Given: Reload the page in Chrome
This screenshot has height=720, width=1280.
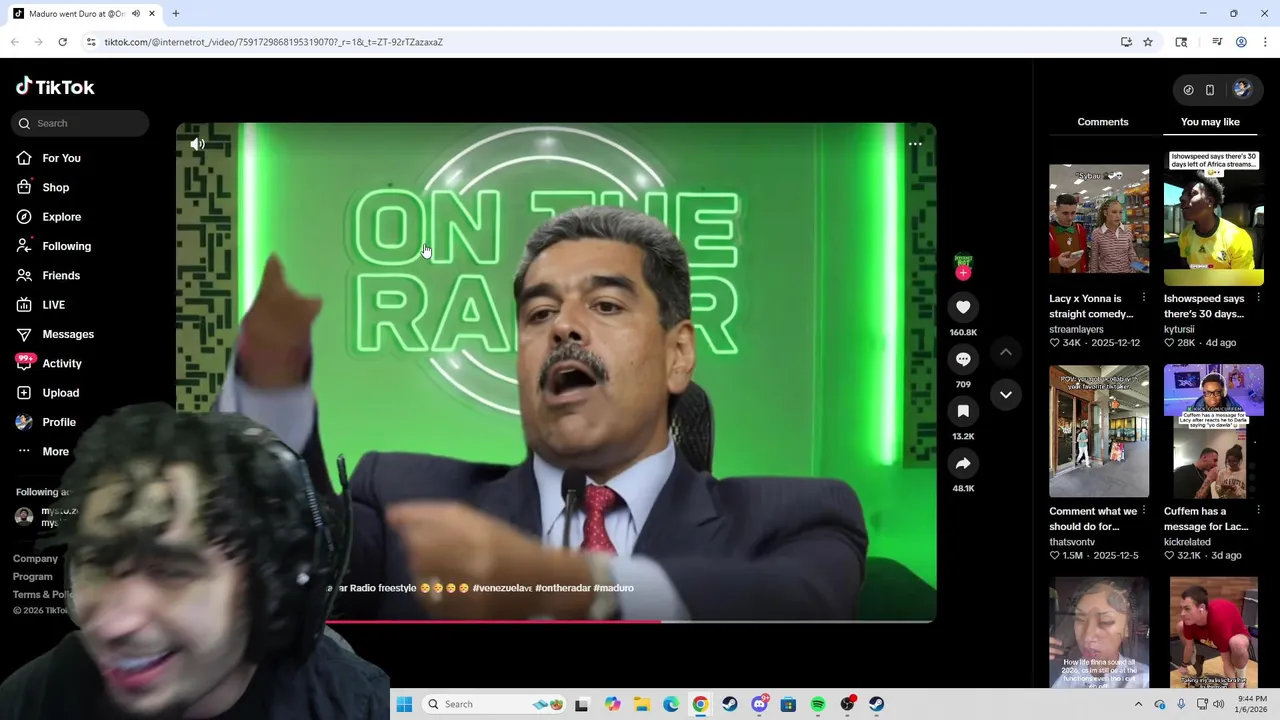Looking at the screenshot, I should [62, 42].
